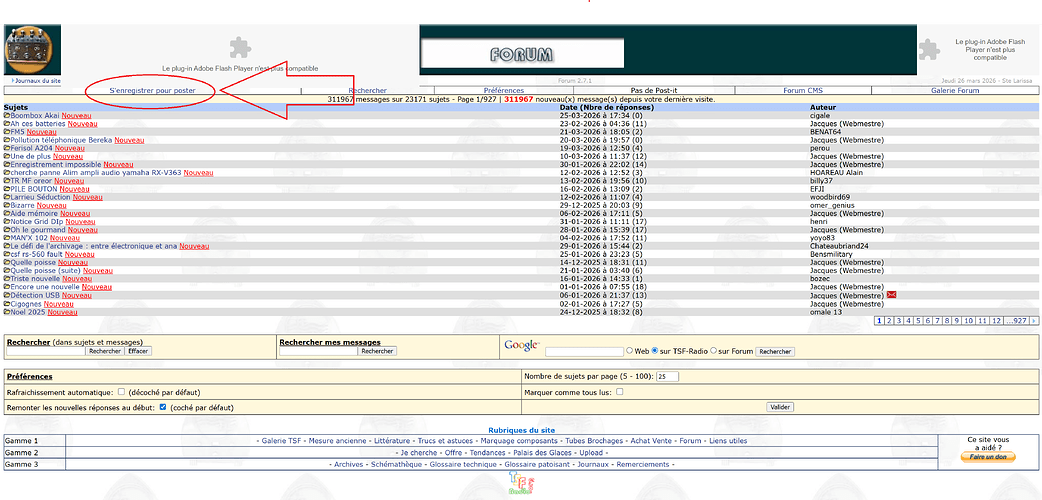The height and width of the screenshot is (500, 1042).
Task: Click the Valider button
Action: click(780, 407)
